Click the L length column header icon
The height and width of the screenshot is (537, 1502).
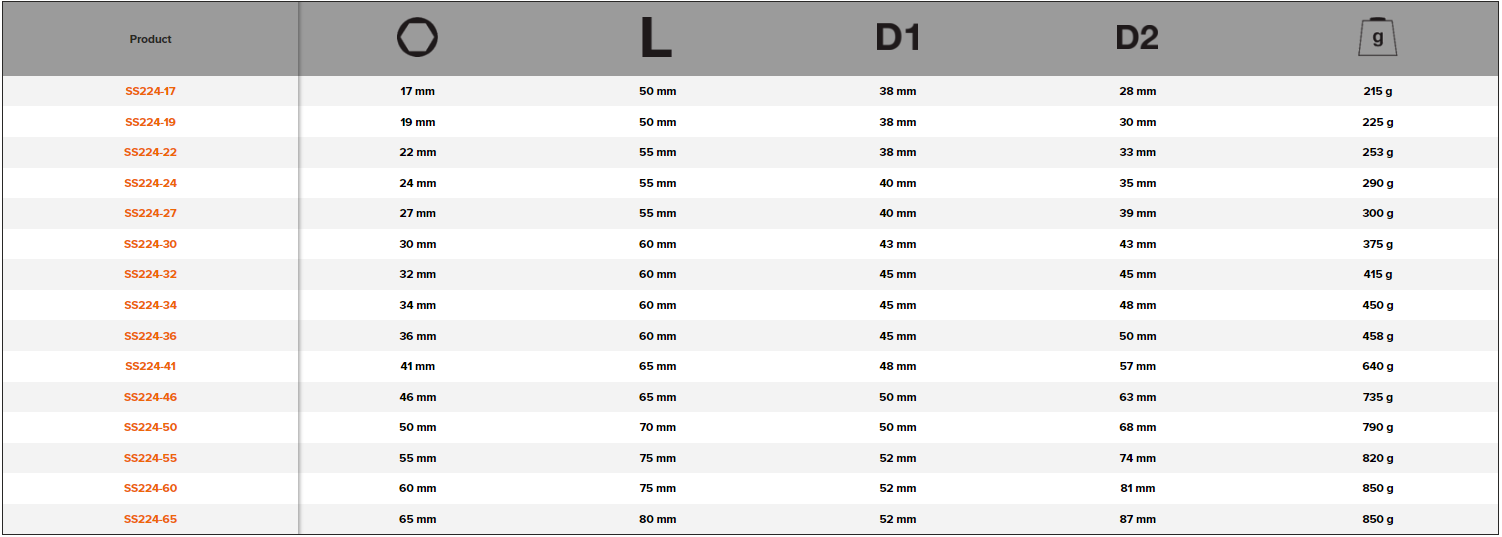pyautogui.click(x=656, y=39)
